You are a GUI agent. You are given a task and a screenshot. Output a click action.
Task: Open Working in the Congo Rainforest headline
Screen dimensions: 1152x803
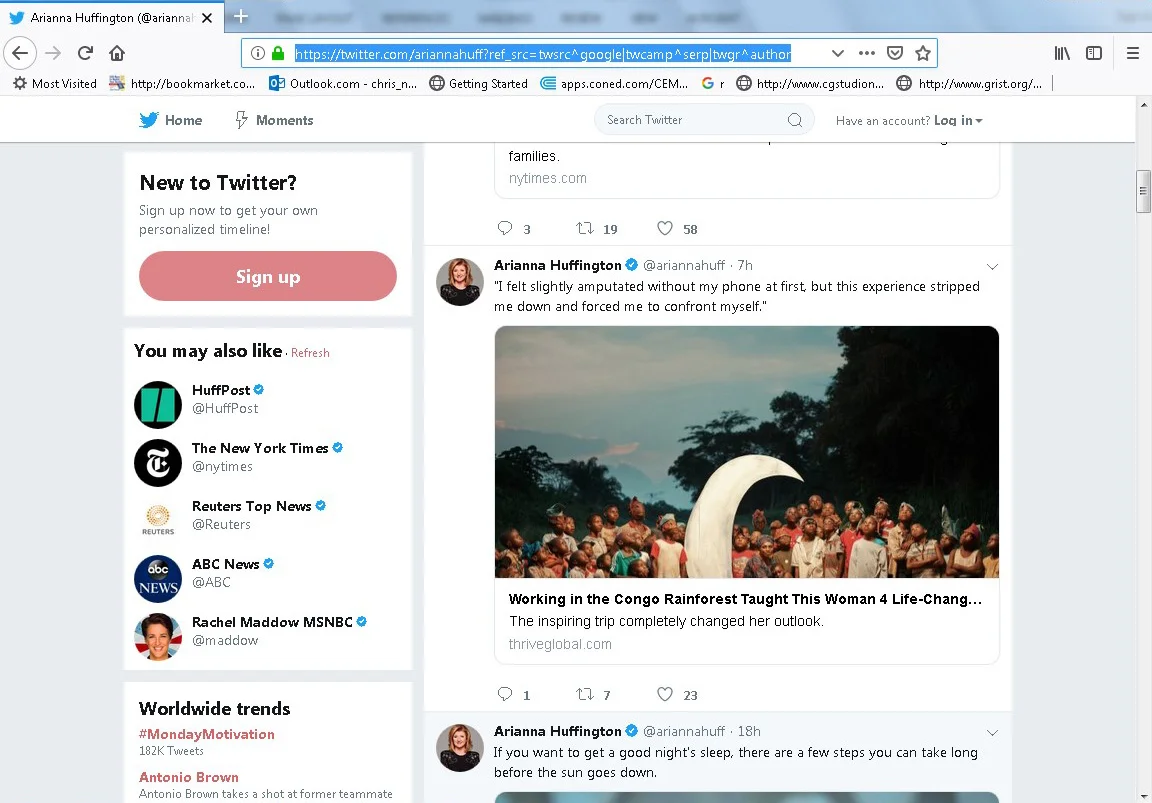pos(745,599)
